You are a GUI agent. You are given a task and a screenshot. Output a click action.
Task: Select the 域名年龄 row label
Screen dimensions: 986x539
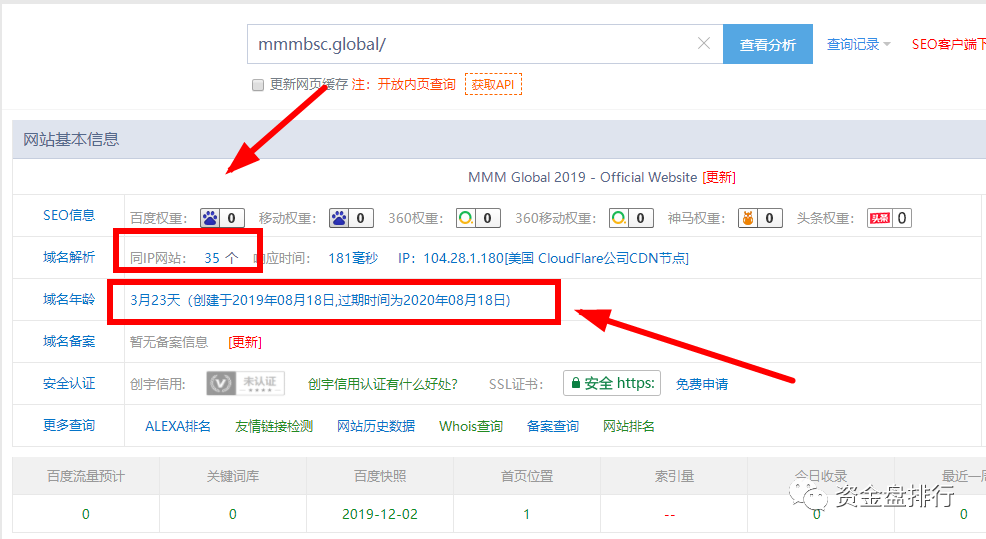[69, 299]
